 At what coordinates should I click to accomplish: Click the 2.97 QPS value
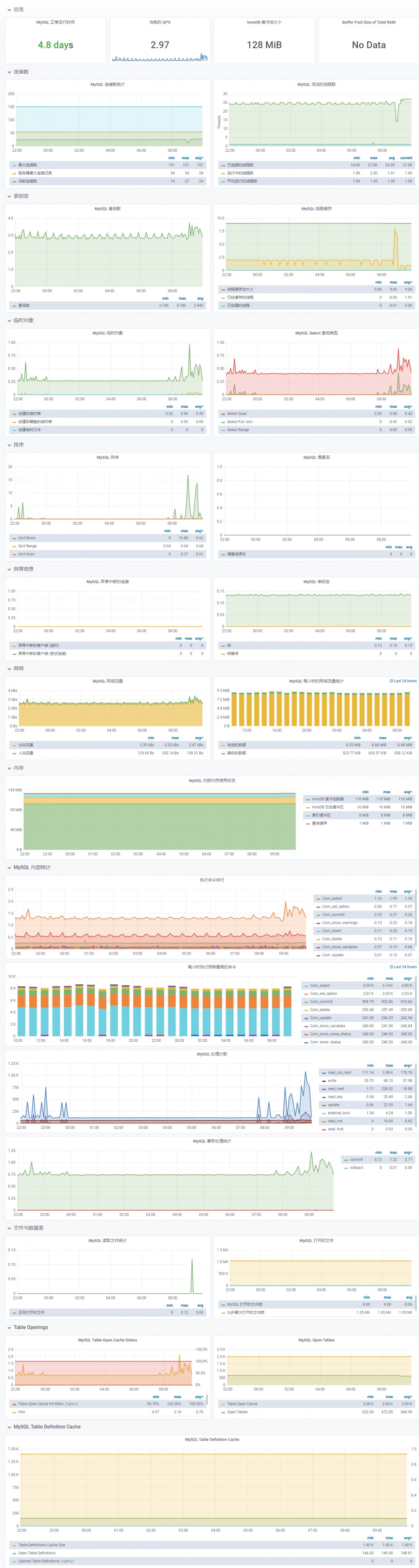click(x=160, y=44)
